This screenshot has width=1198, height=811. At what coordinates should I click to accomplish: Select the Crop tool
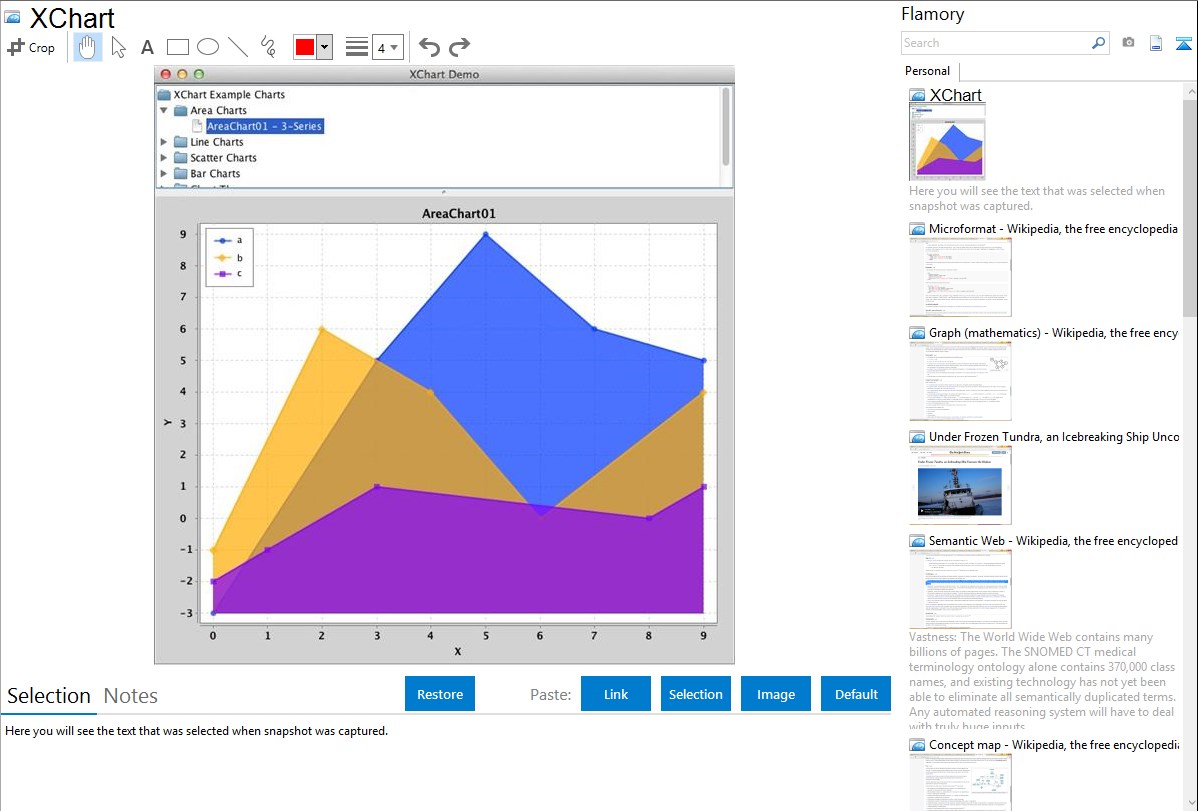point(31,47)
